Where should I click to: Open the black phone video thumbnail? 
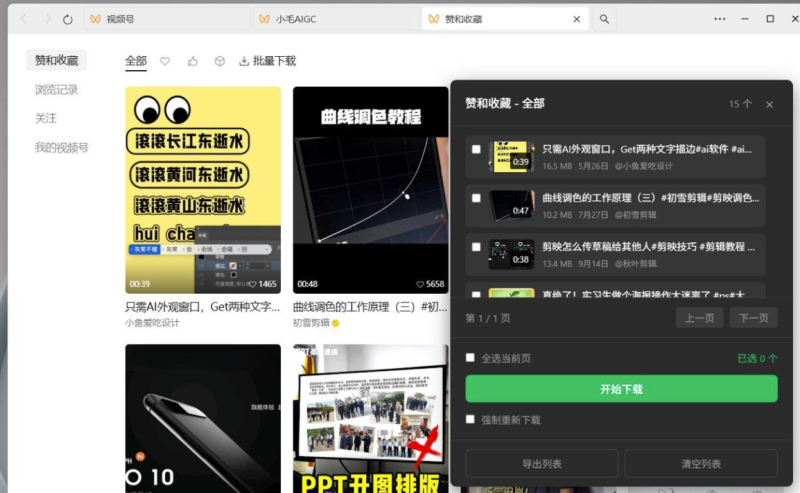203,418
